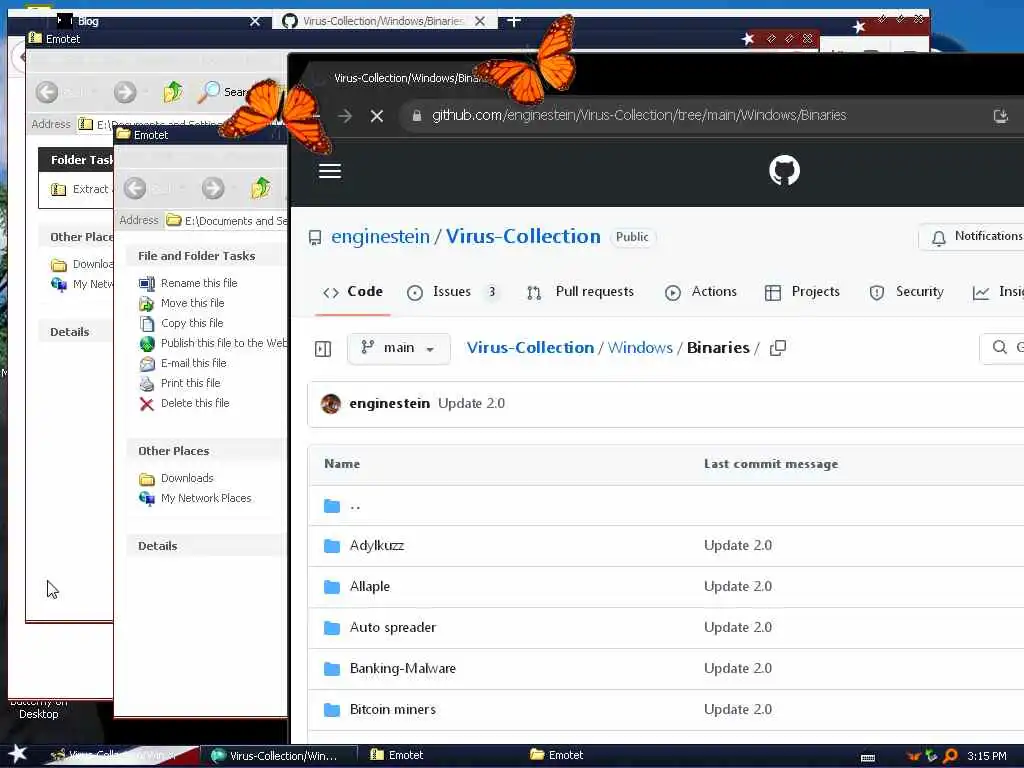Open the parent directory '..' folder
1024x768 pixels.
355,505
